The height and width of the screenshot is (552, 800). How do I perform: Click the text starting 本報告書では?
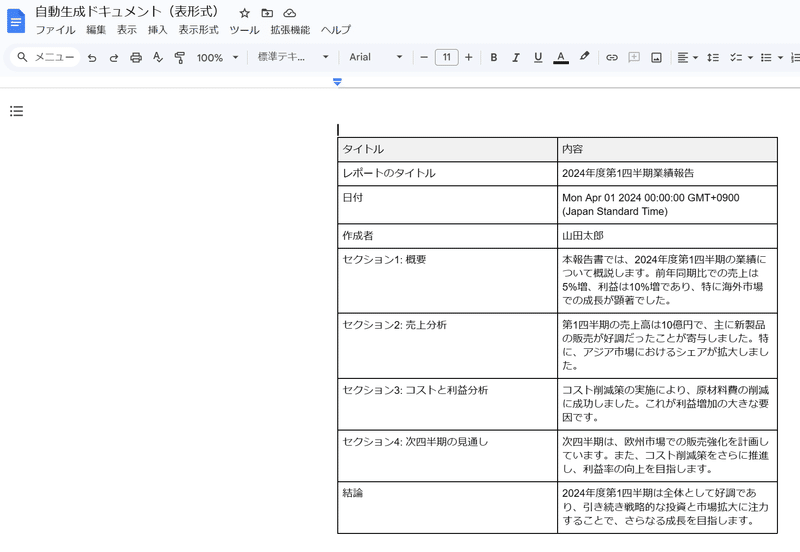[664, 280]
